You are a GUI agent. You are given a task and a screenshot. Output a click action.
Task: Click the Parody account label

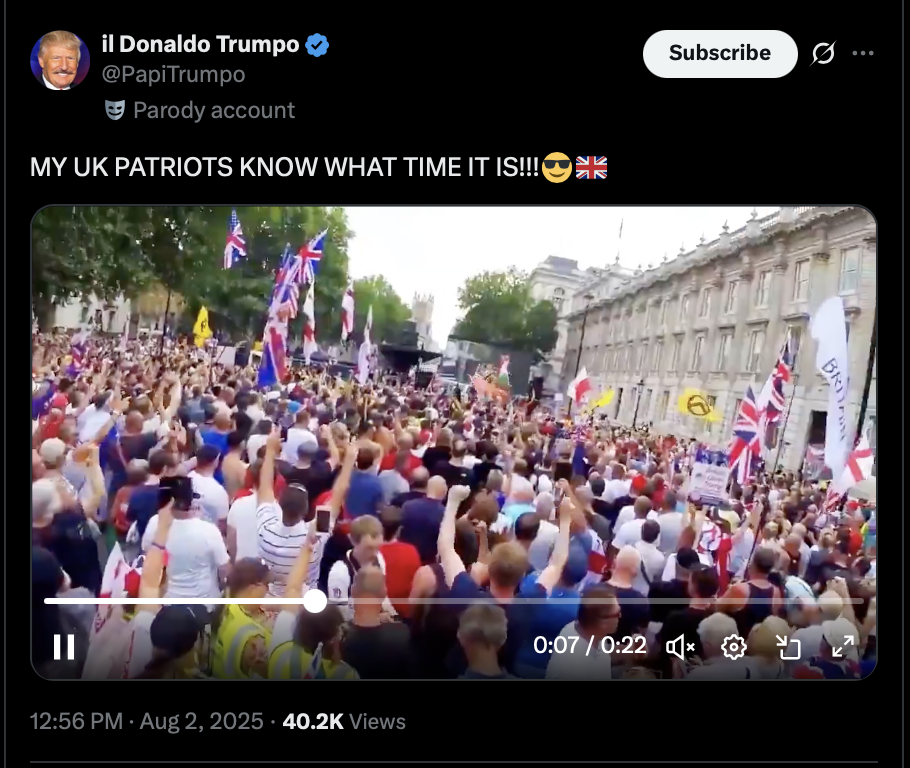[x=214, y=110]
